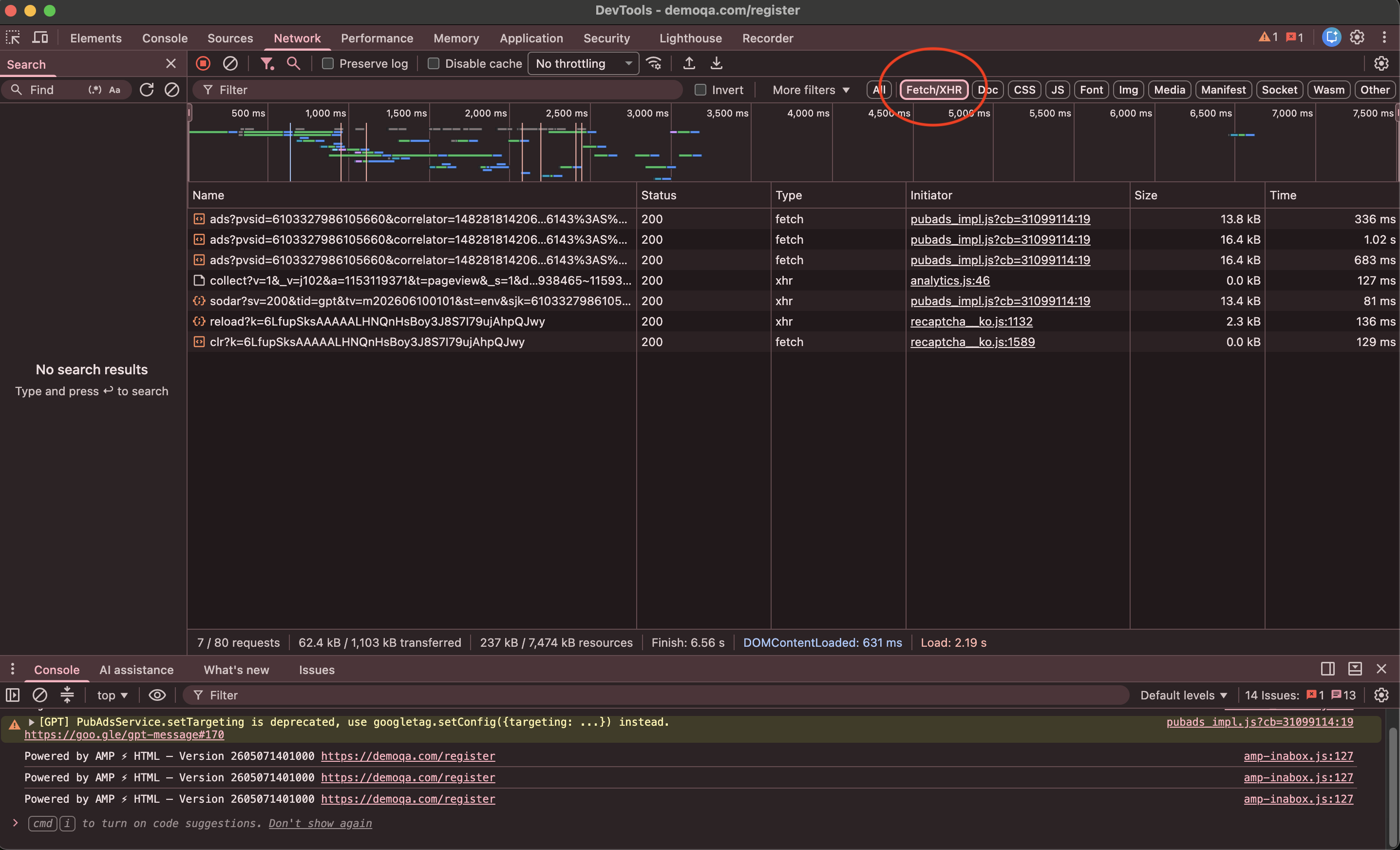Toggle the Socket type filter

1279,90
